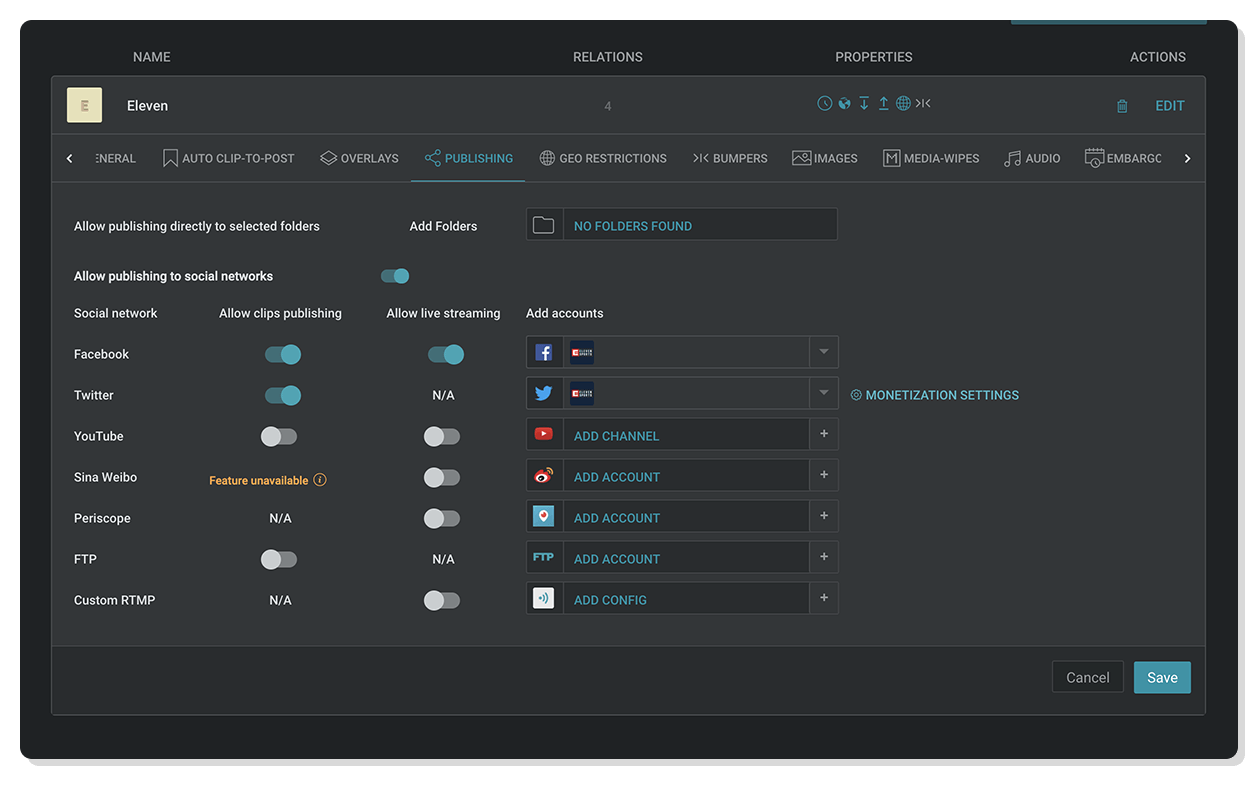The height and width of the screenshot is (800, 1260).
Task: Switch to the Bumpers tab
Action: point(730,158)
